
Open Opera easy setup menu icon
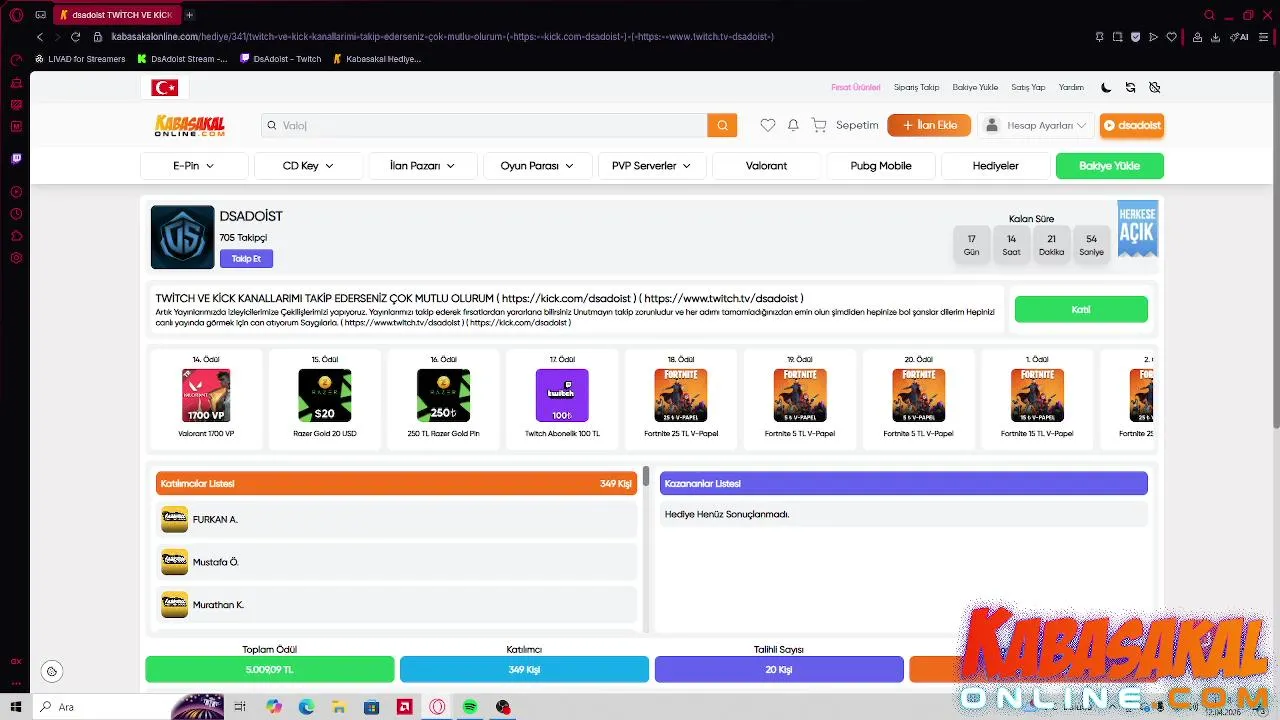[x=1263, y=37]
